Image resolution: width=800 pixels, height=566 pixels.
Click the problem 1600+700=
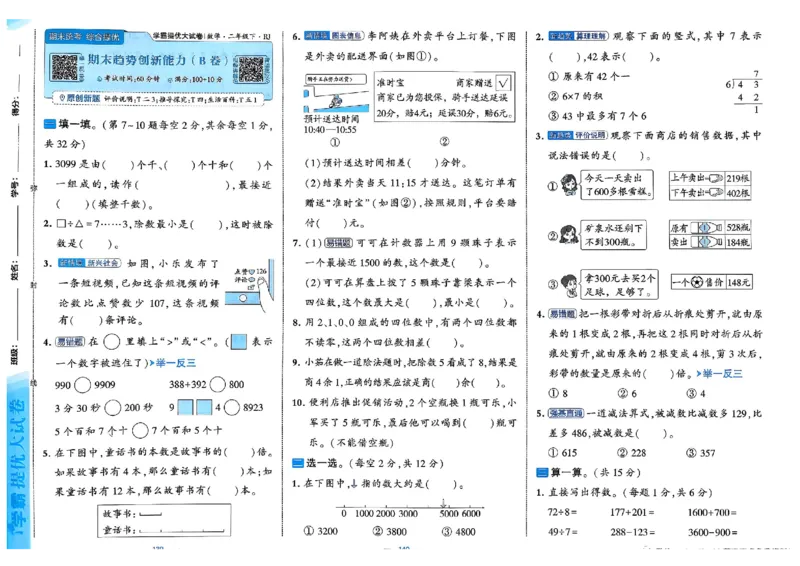click(x=712, y=512)
